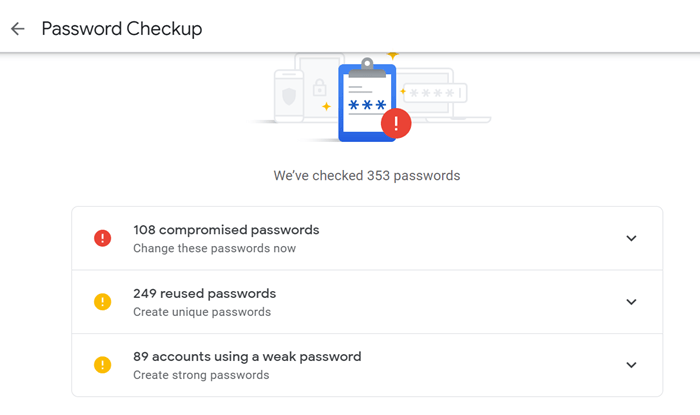
Task: Click the Password Checkup page title
Action: [x=122, y=29]
